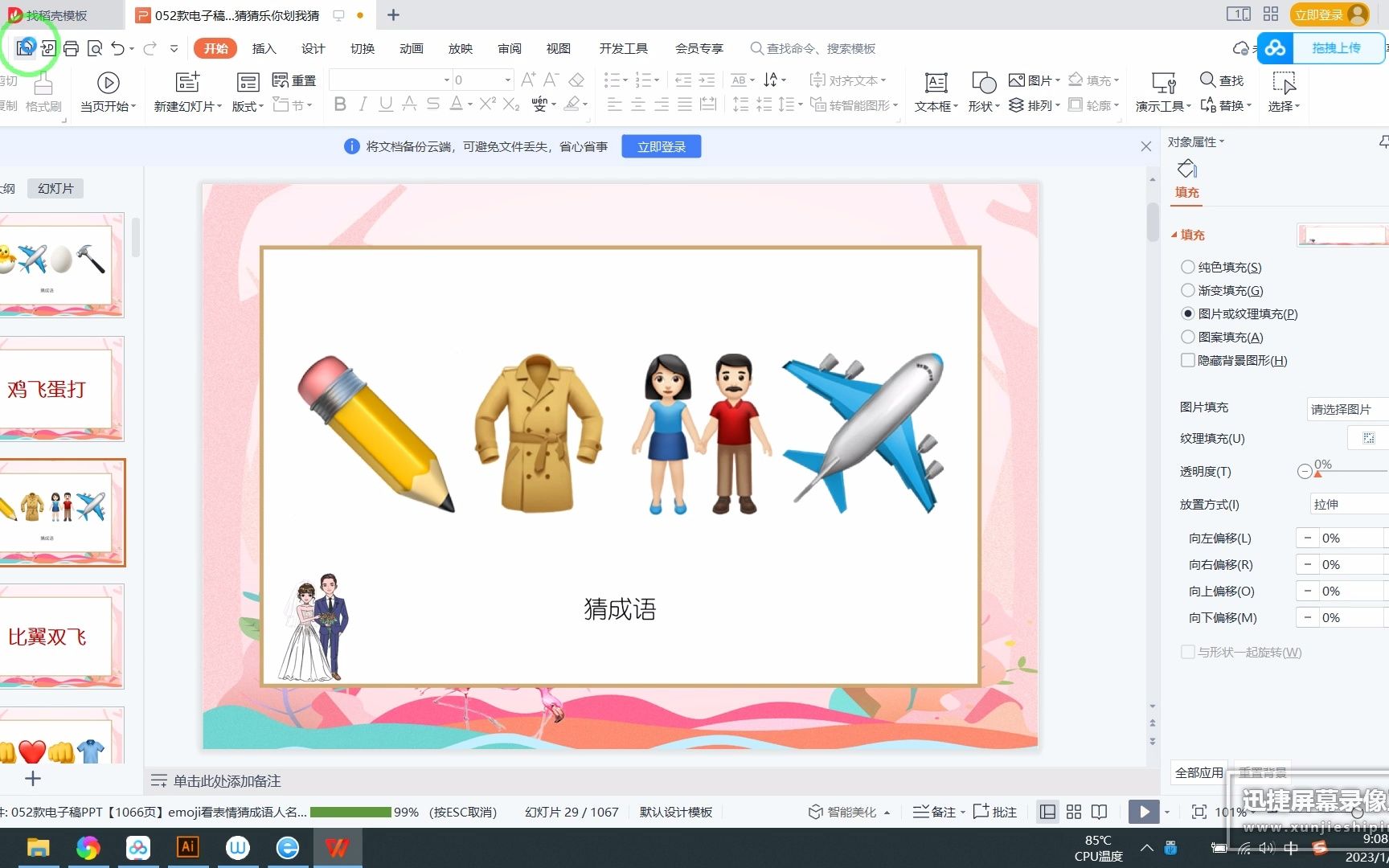This screenshot has width=1389, height=868.
Task: Switch to Reading view icon
Action: [1100, 812]
